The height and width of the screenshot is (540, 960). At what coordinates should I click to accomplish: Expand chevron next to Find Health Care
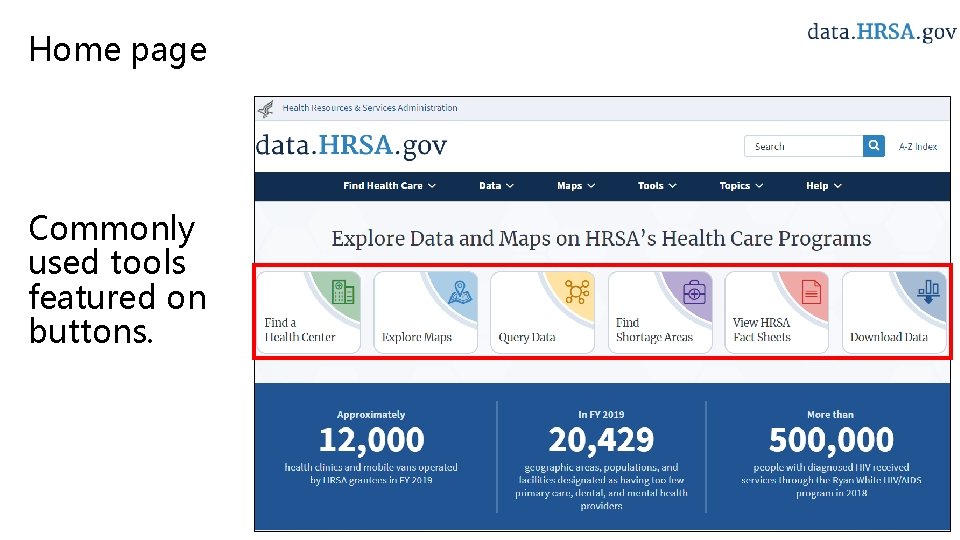coord(432,186)
